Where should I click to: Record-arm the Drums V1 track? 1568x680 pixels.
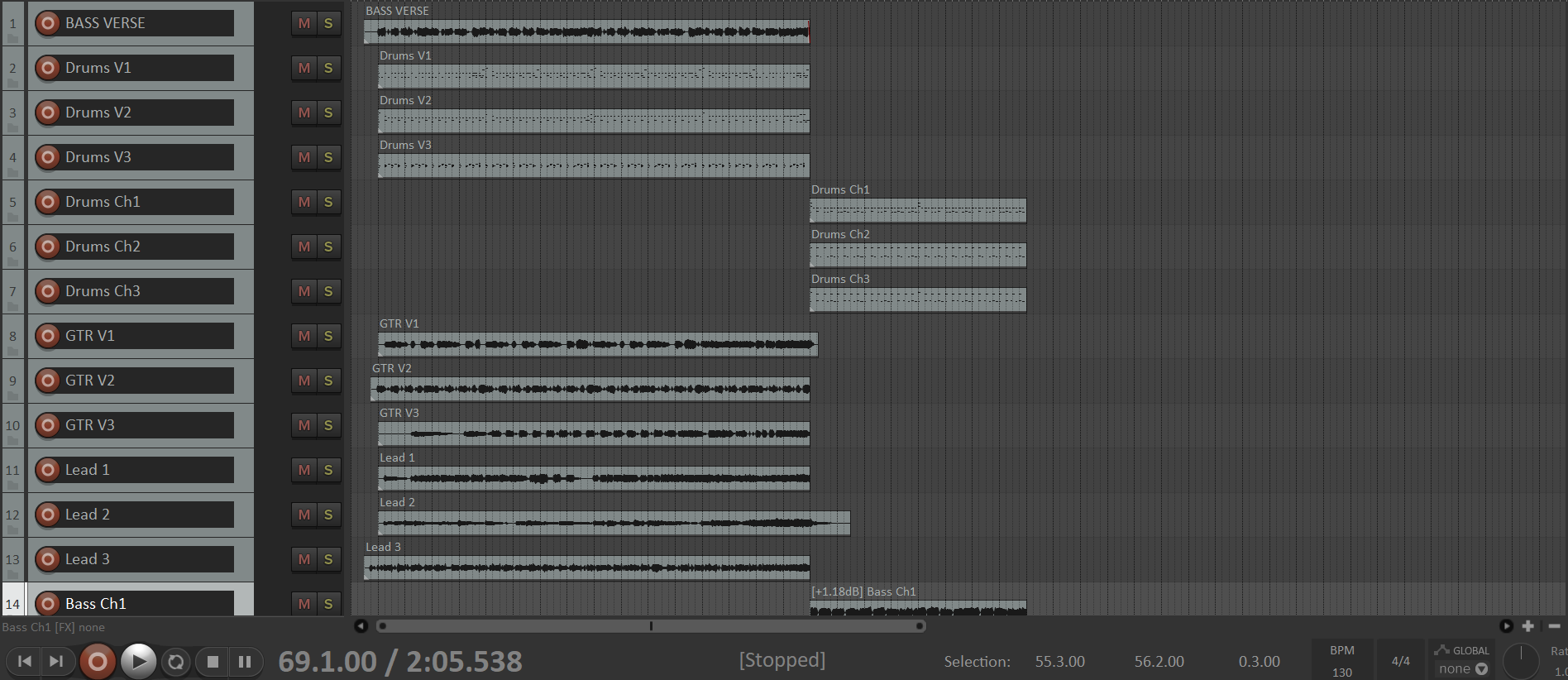click(48, 68)
